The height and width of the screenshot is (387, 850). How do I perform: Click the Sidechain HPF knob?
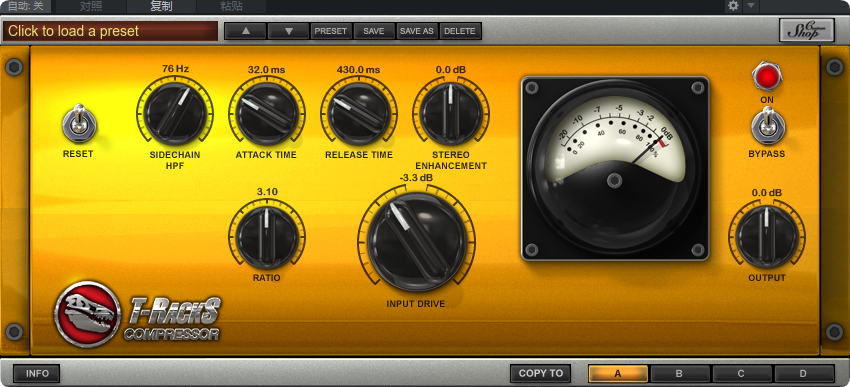click(x=175, y=113)
